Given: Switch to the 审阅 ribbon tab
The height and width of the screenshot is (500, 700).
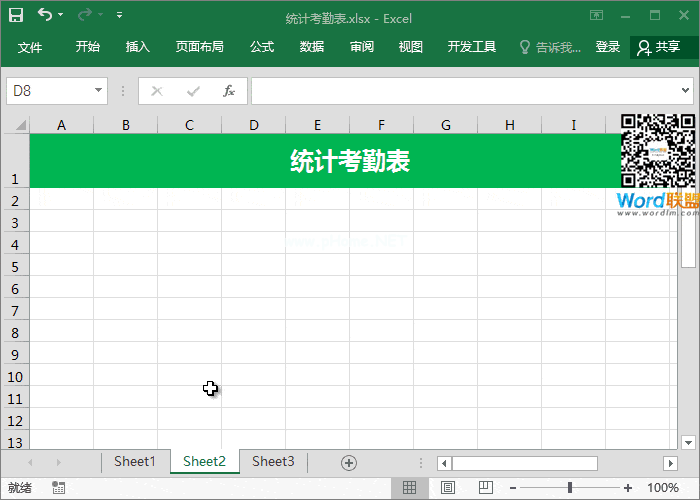Looking at the screenshot, I should tap(362, 46).
